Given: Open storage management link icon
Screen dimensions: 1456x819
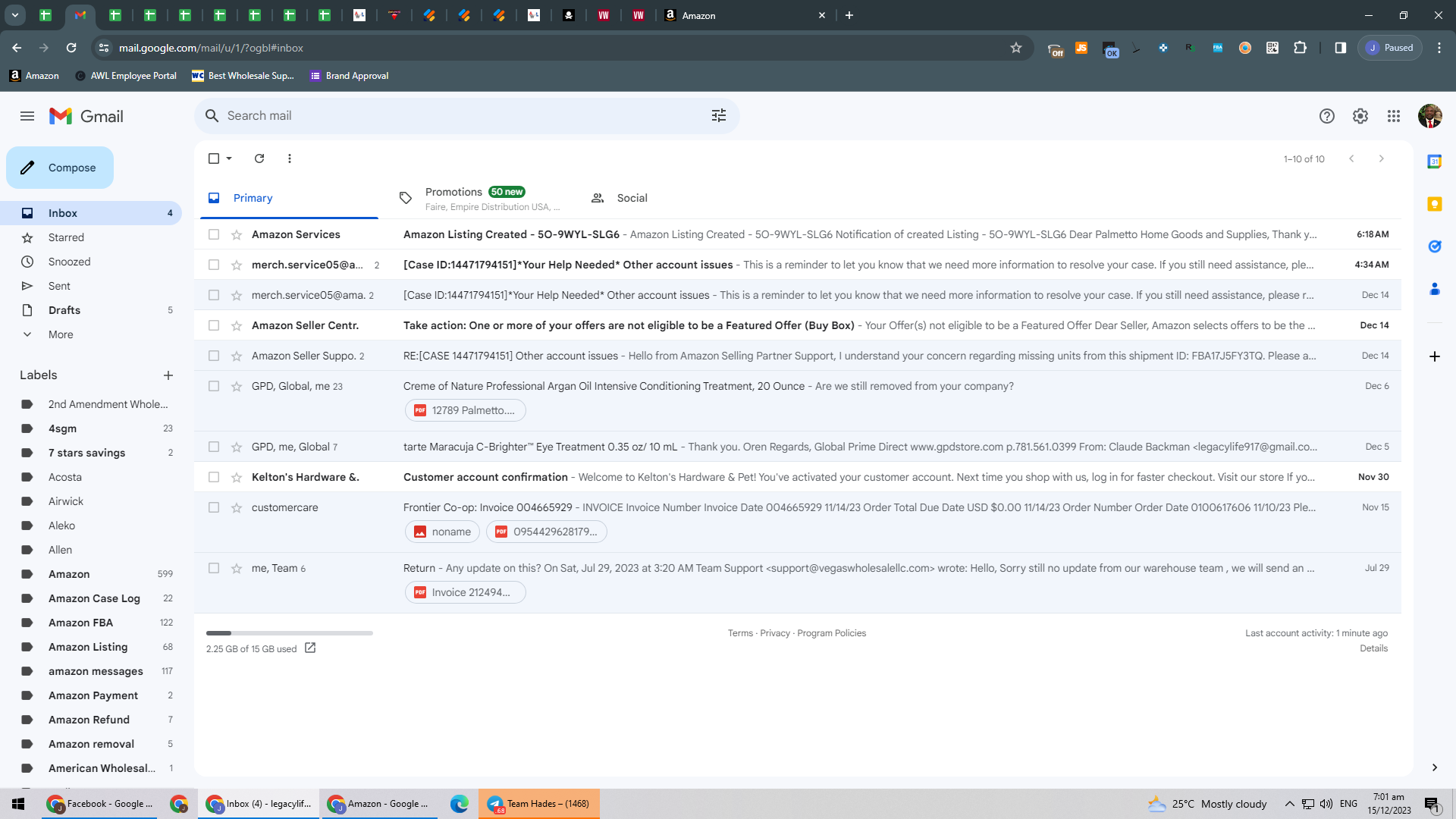Looking at the screenshot, I should 310,648.
